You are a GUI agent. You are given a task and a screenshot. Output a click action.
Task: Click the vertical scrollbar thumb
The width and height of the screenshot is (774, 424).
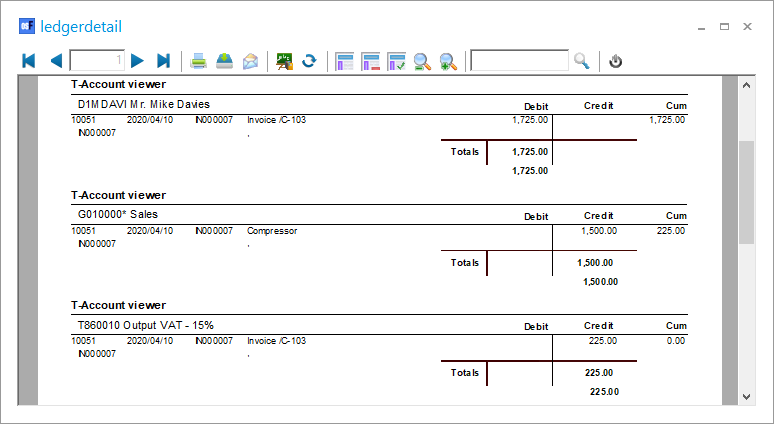pyautogui.click(x=746, y=192)
